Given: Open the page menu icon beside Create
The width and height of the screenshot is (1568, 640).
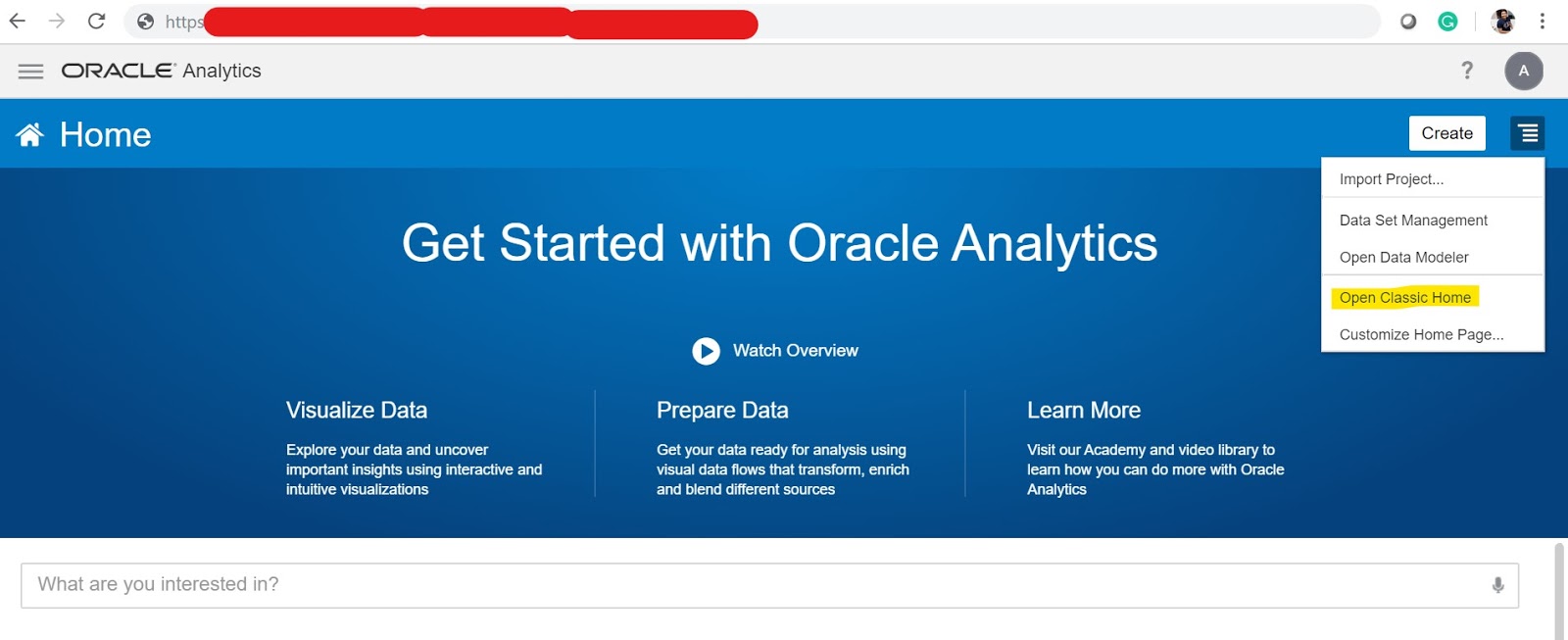Looking at the screenshot, I should (x=1526, y=132).
